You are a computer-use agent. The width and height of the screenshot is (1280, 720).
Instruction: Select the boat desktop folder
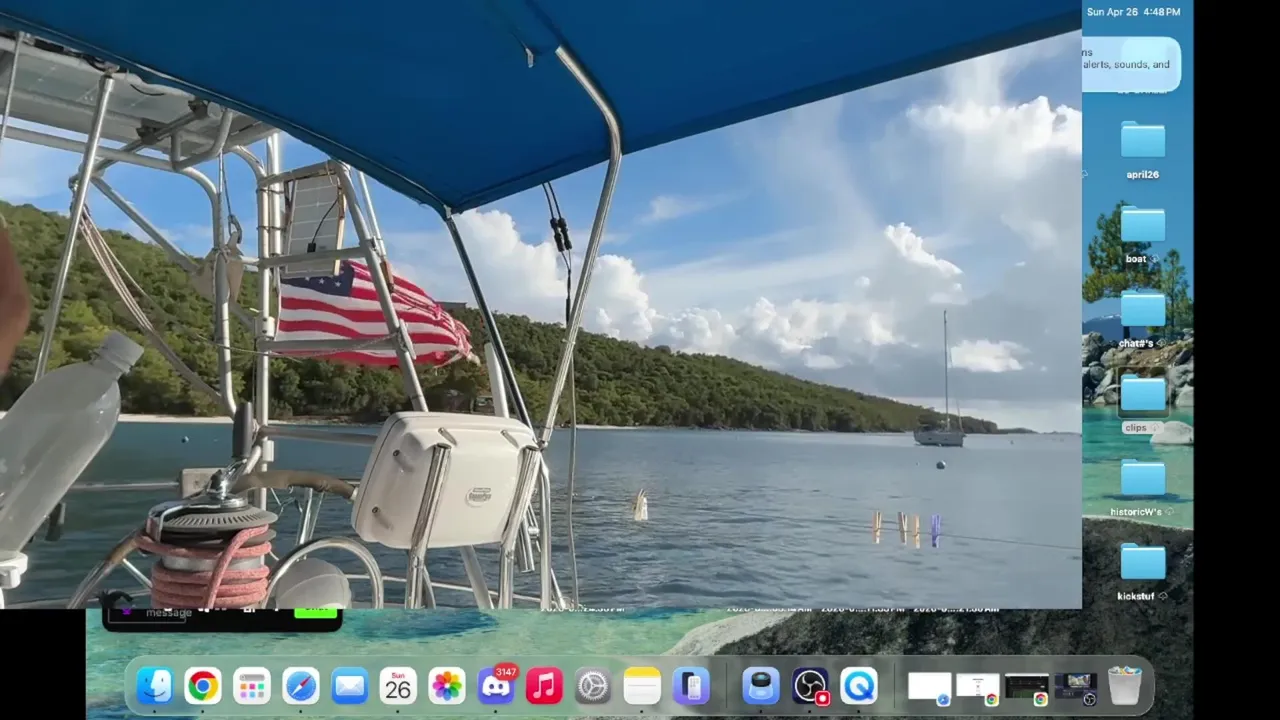[1142, 234]
